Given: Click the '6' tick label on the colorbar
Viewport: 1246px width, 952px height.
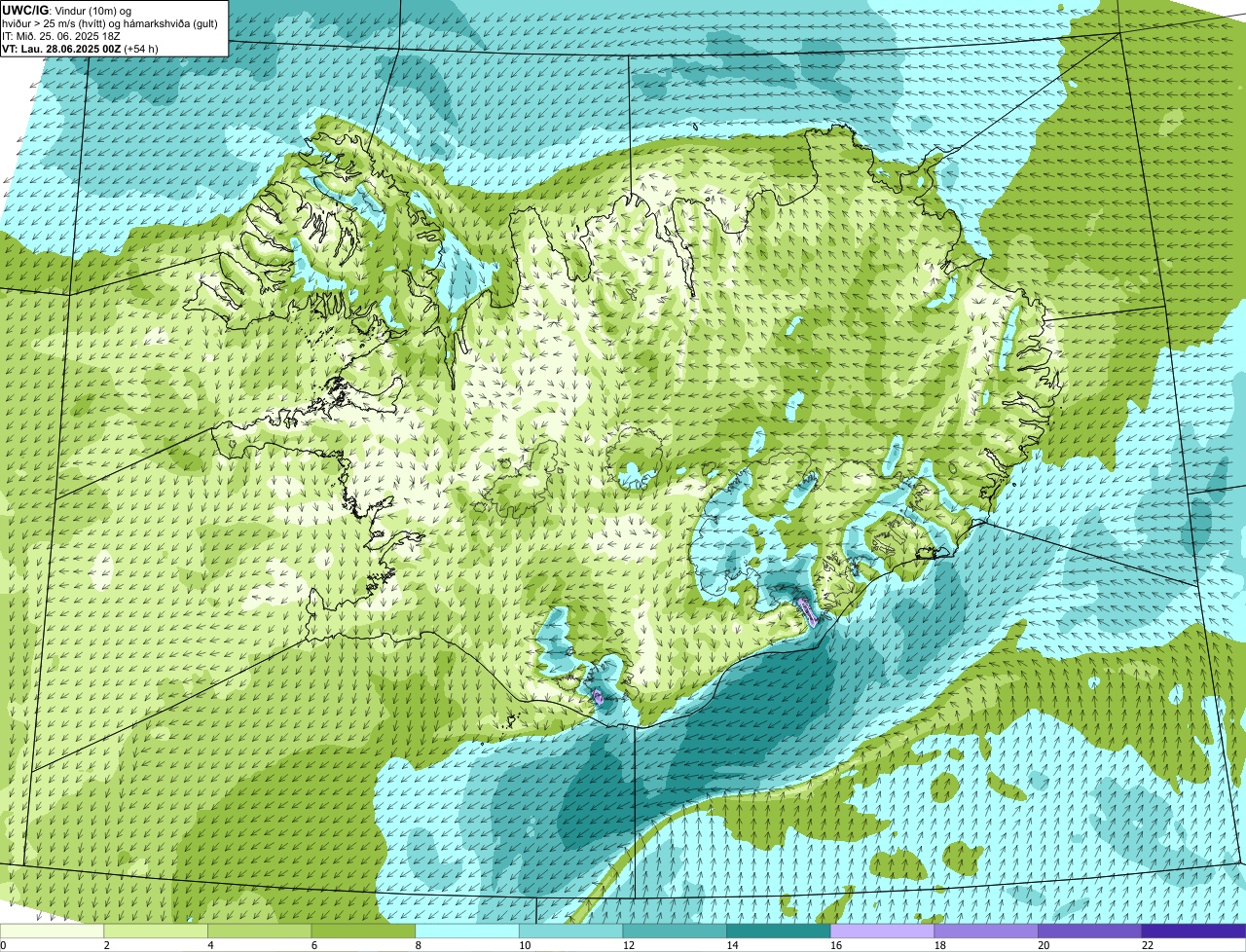Looking at the screenshot, I should point(314,945).
